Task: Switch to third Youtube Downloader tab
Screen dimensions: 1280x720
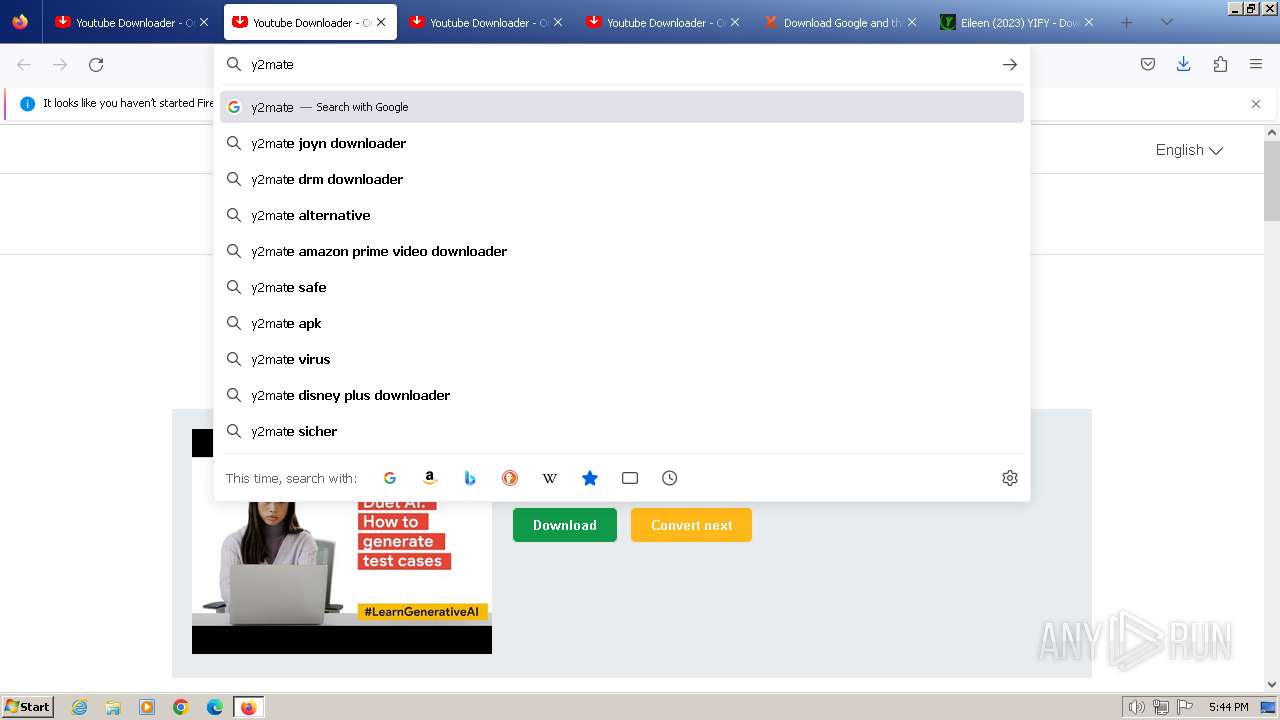Action: [x=487, y=22]
